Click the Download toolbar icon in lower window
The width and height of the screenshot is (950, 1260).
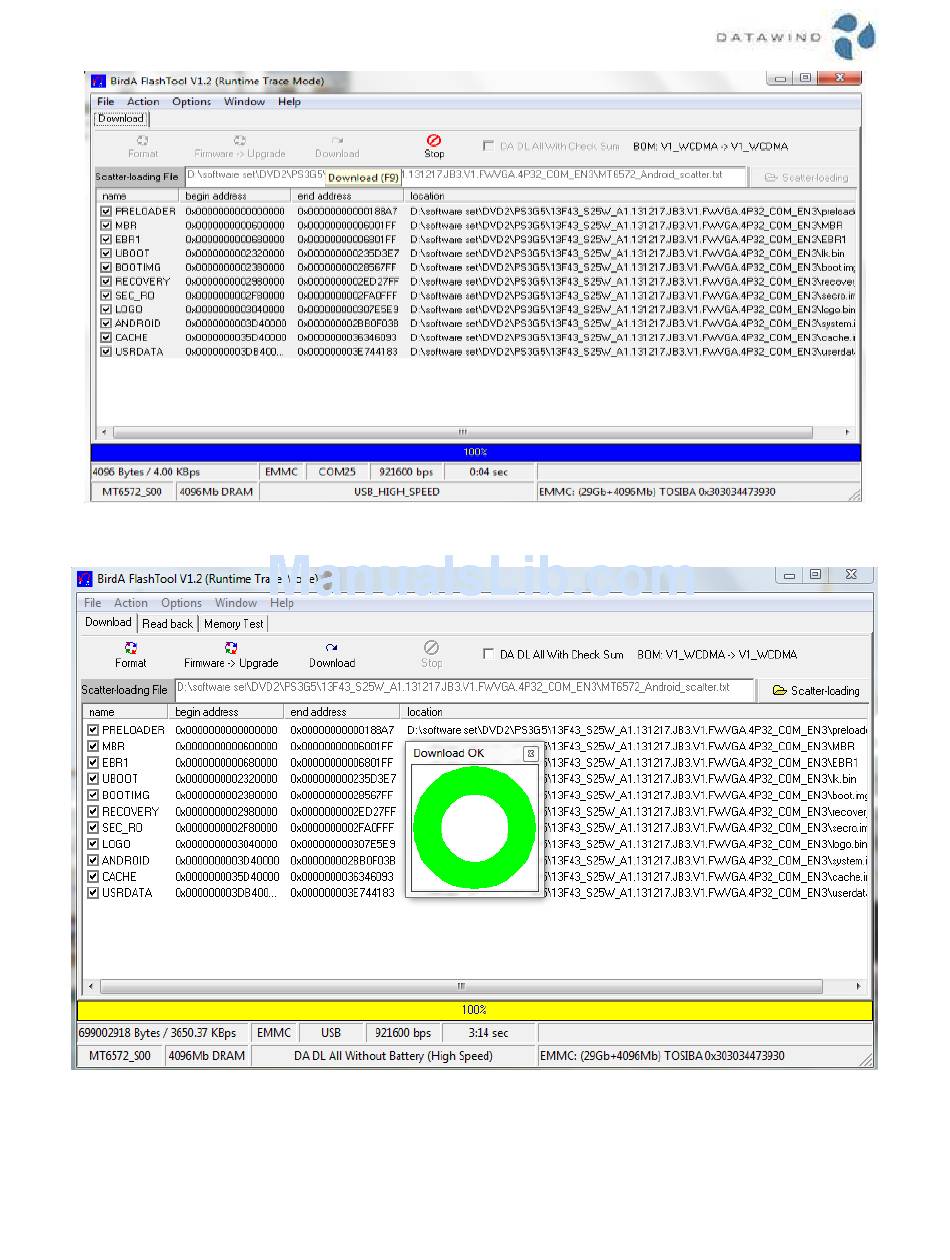click(x=332, y=648)
